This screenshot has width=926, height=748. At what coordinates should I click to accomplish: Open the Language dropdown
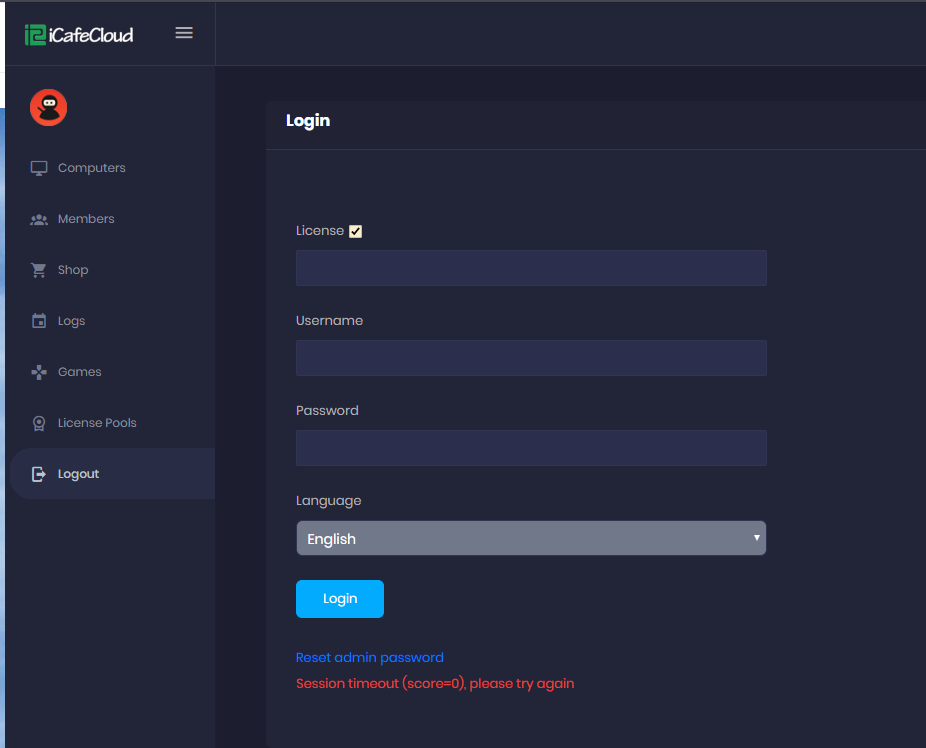[531, 538]
